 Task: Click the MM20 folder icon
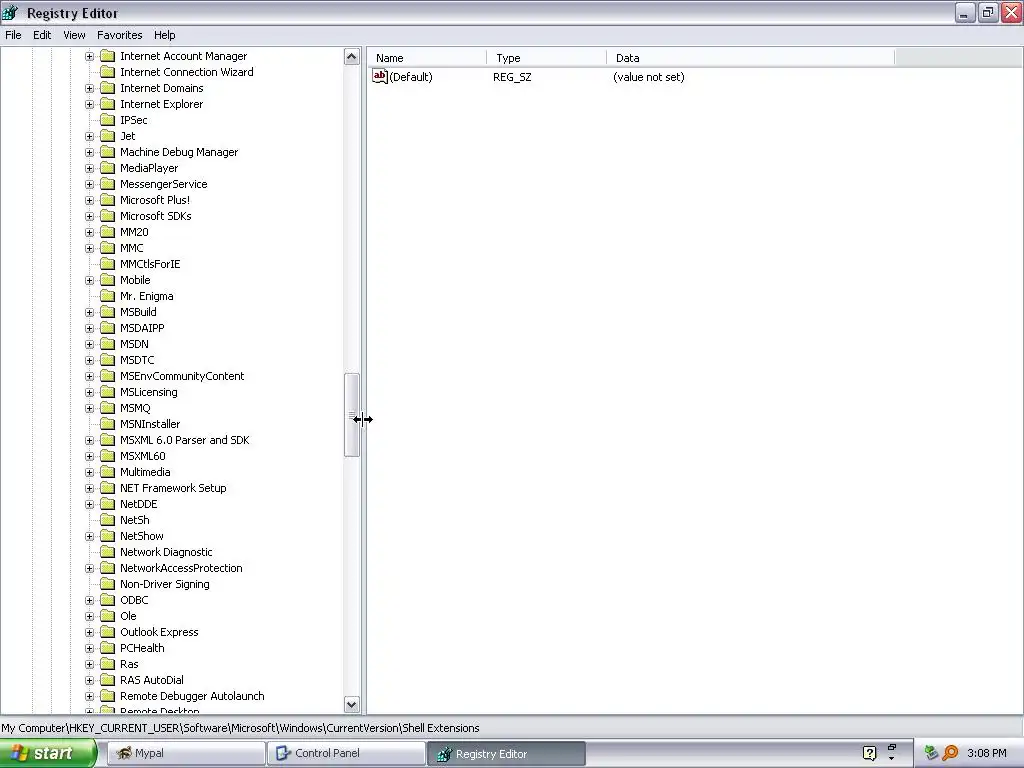(x=108, y=232)
